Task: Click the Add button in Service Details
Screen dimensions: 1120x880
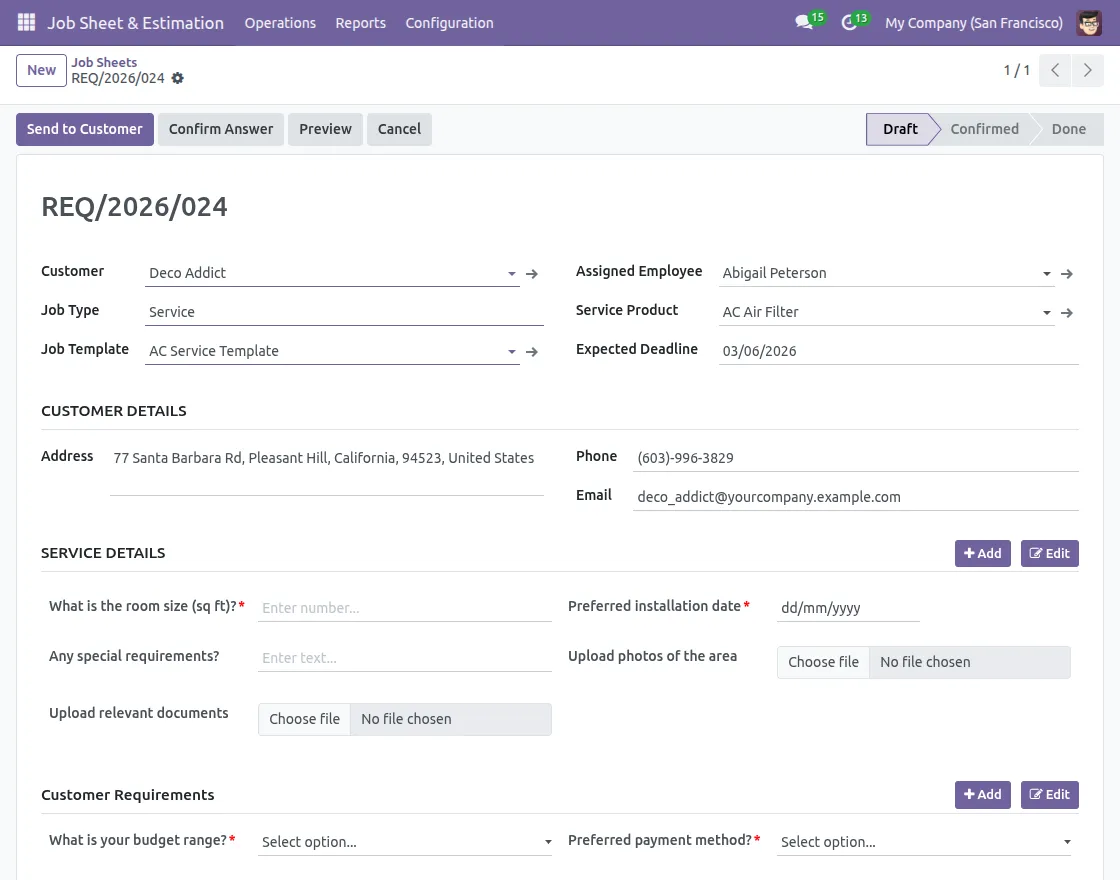Action: pos(983,553)
